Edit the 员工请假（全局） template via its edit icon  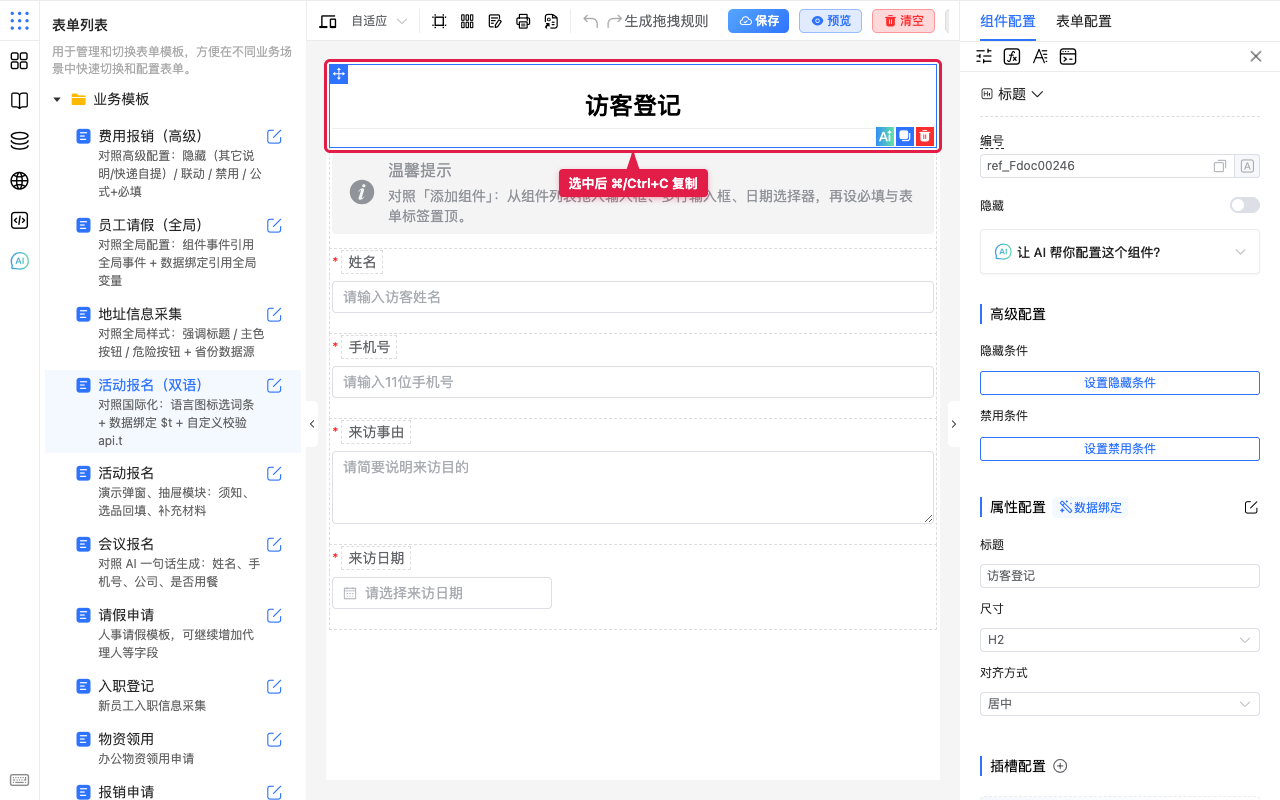click(x=274, y=226)
